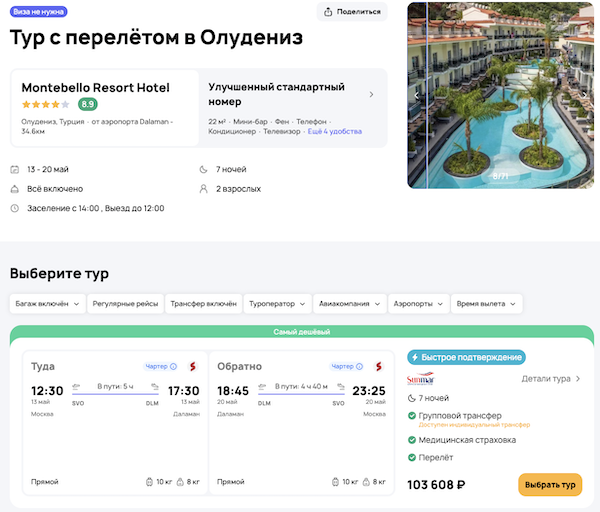Toggle the Трансфер включён filter
The height and width of the screenshot is (512, 600).
(203, 303)
